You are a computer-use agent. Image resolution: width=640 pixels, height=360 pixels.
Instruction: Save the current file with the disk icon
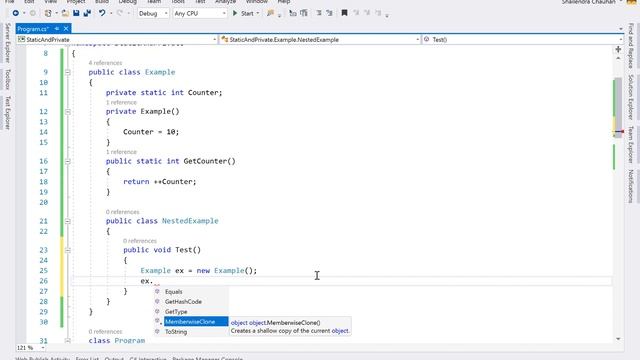pos(76,13)
